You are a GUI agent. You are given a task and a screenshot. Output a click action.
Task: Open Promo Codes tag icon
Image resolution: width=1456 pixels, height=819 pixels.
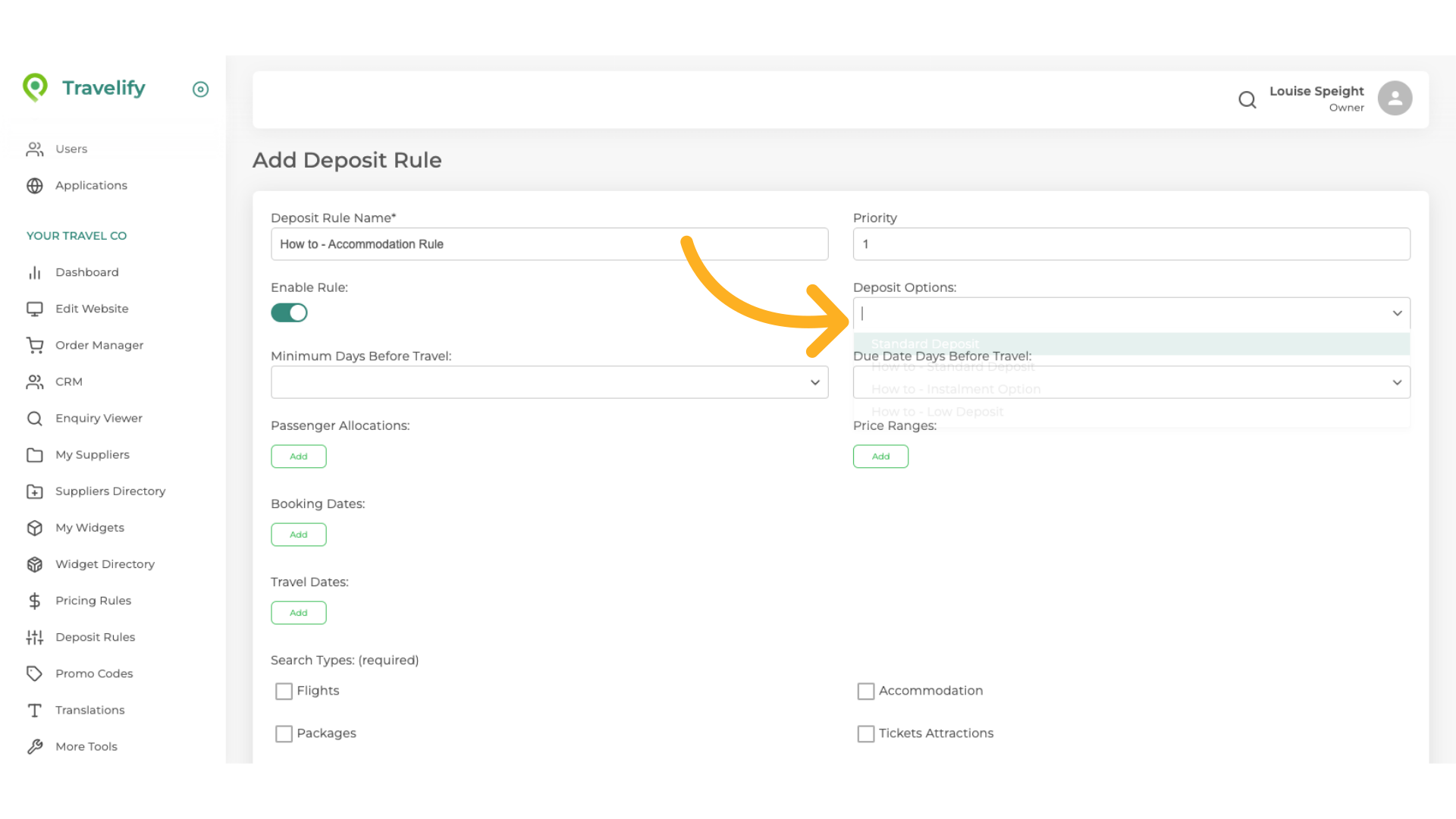click(35, 673)
